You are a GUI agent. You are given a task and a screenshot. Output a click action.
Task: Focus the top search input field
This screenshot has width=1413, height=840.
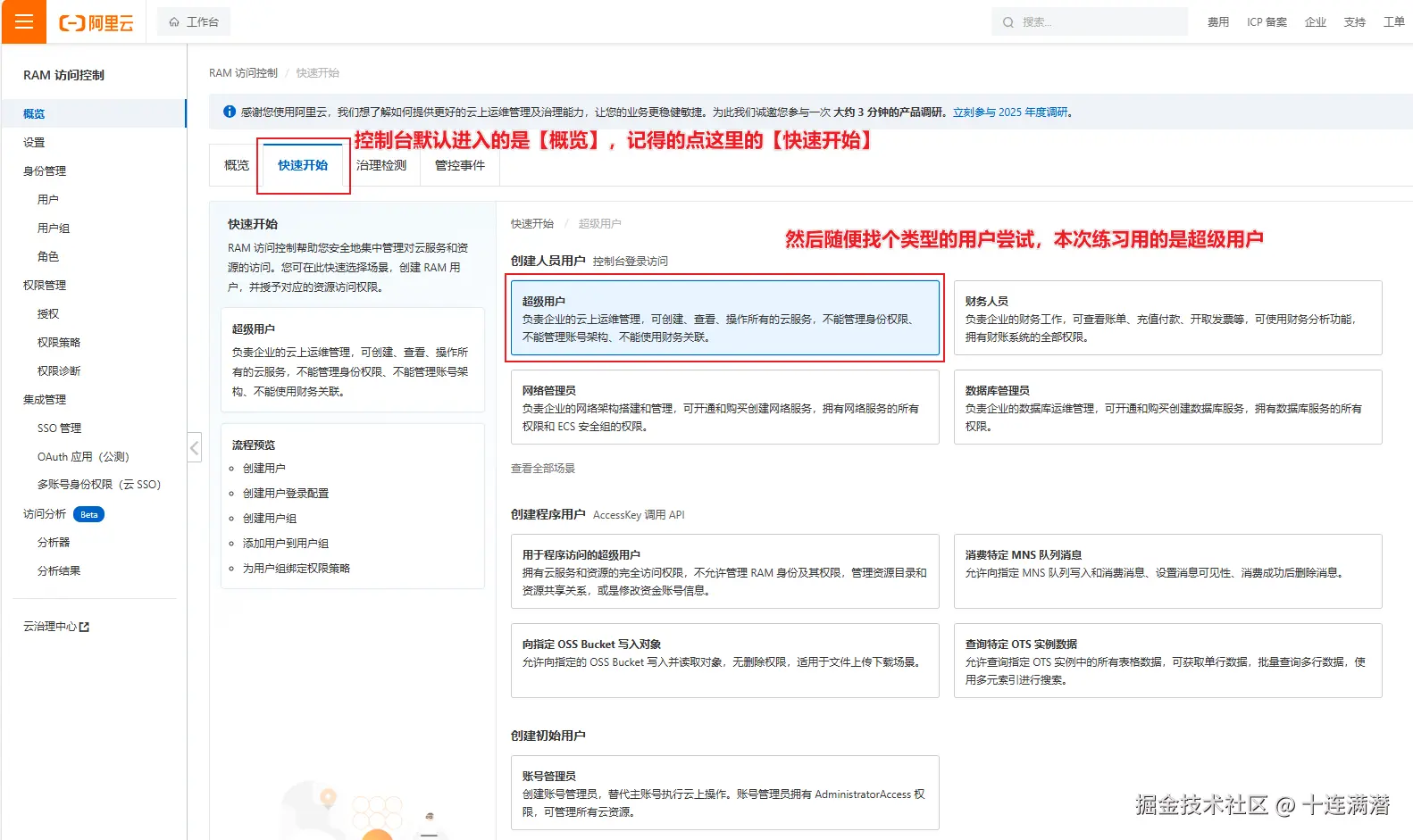coord(1090,22)
